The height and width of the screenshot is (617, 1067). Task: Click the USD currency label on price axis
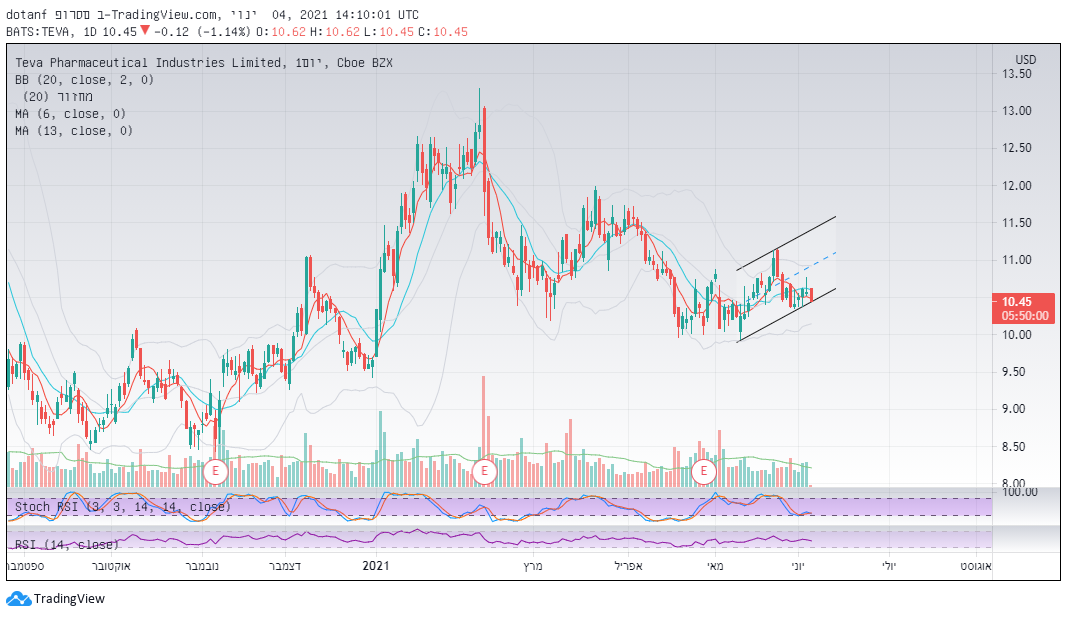[1025, 59]
